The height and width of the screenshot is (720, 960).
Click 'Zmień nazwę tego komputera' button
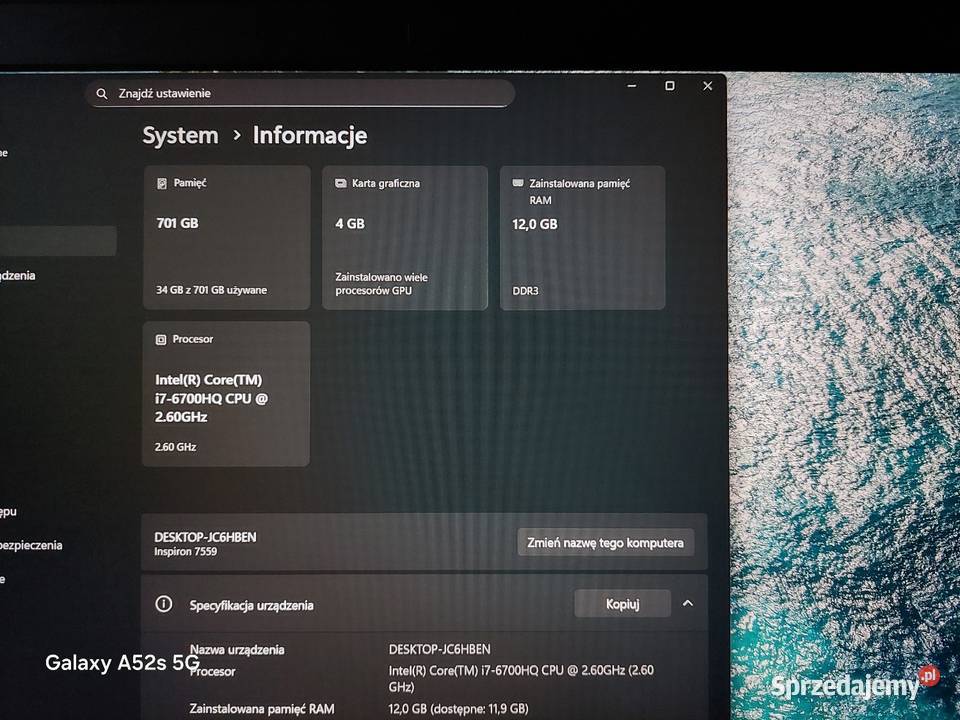click(606, 543)
